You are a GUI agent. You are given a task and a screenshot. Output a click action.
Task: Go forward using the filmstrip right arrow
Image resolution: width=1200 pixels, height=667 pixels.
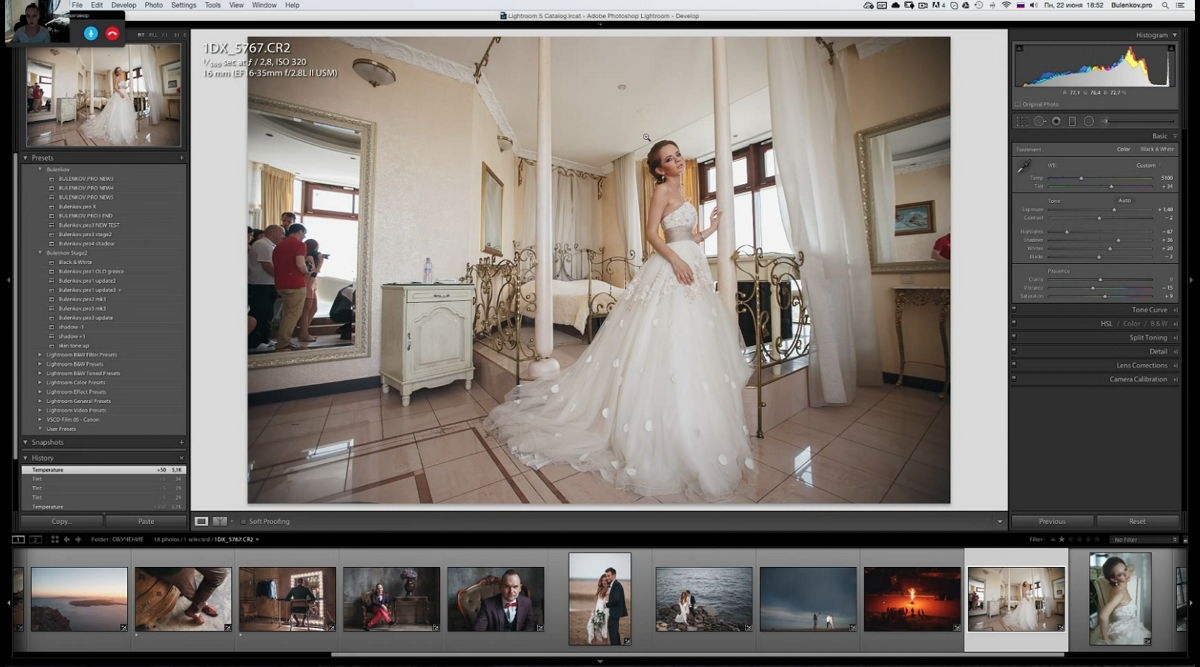tap(77, 539)
